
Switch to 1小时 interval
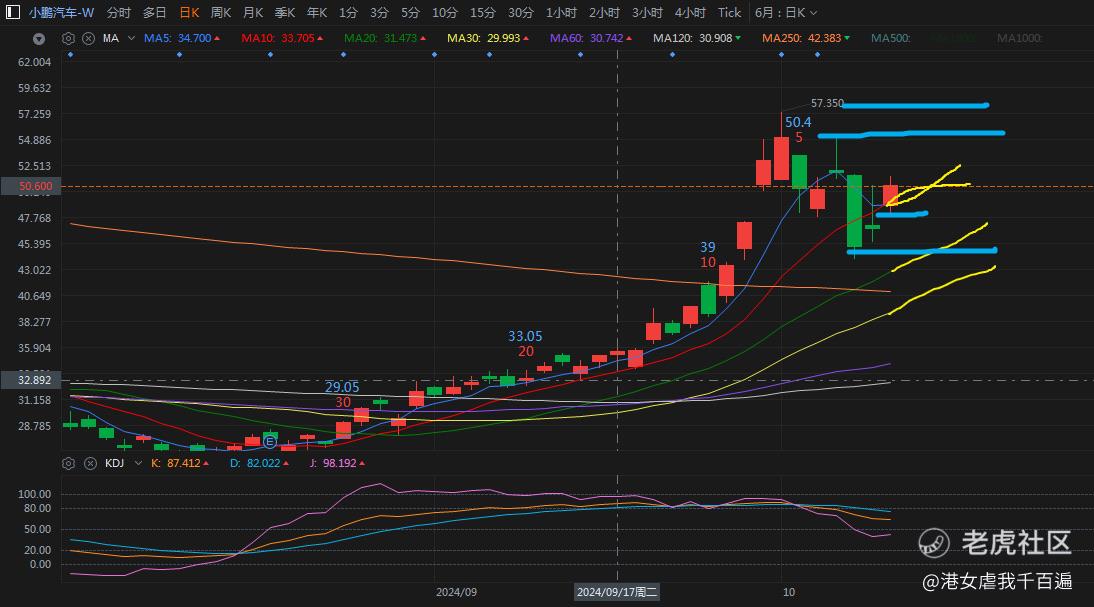pos(561,13)
